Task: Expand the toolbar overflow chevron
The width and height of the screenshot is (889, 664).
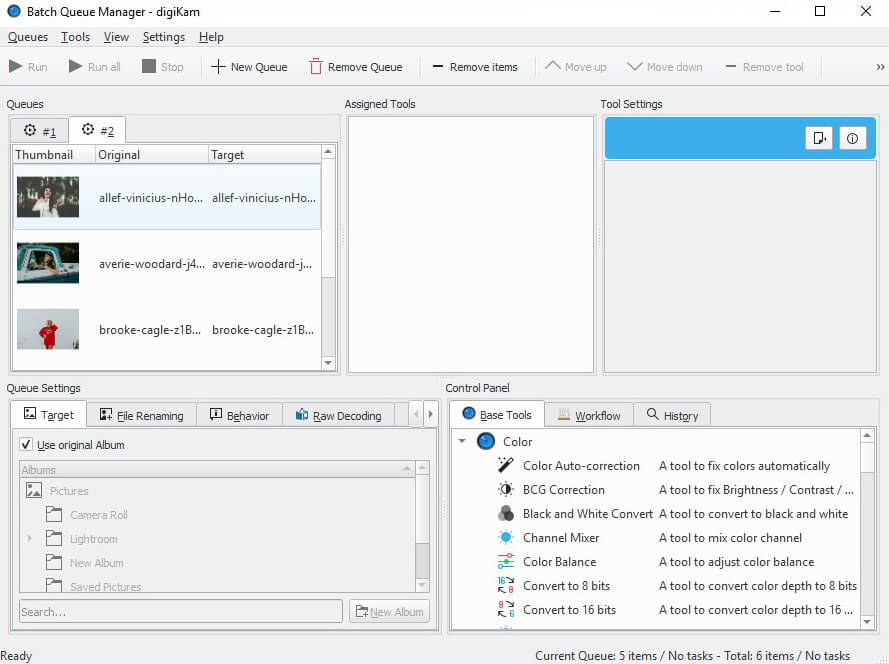Action: pos(880,67)
